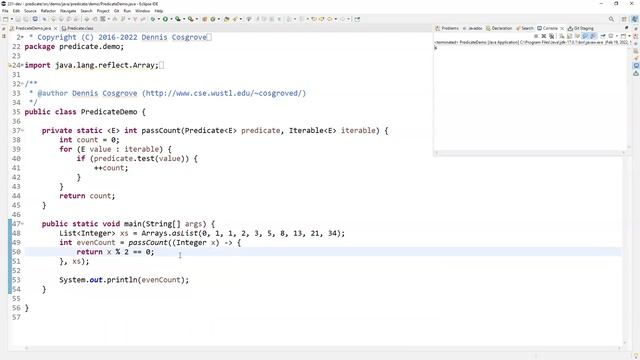Screen dimensions: 640x360
Task: Click the wustl.edu URL in the author comment
Action: 224,93
